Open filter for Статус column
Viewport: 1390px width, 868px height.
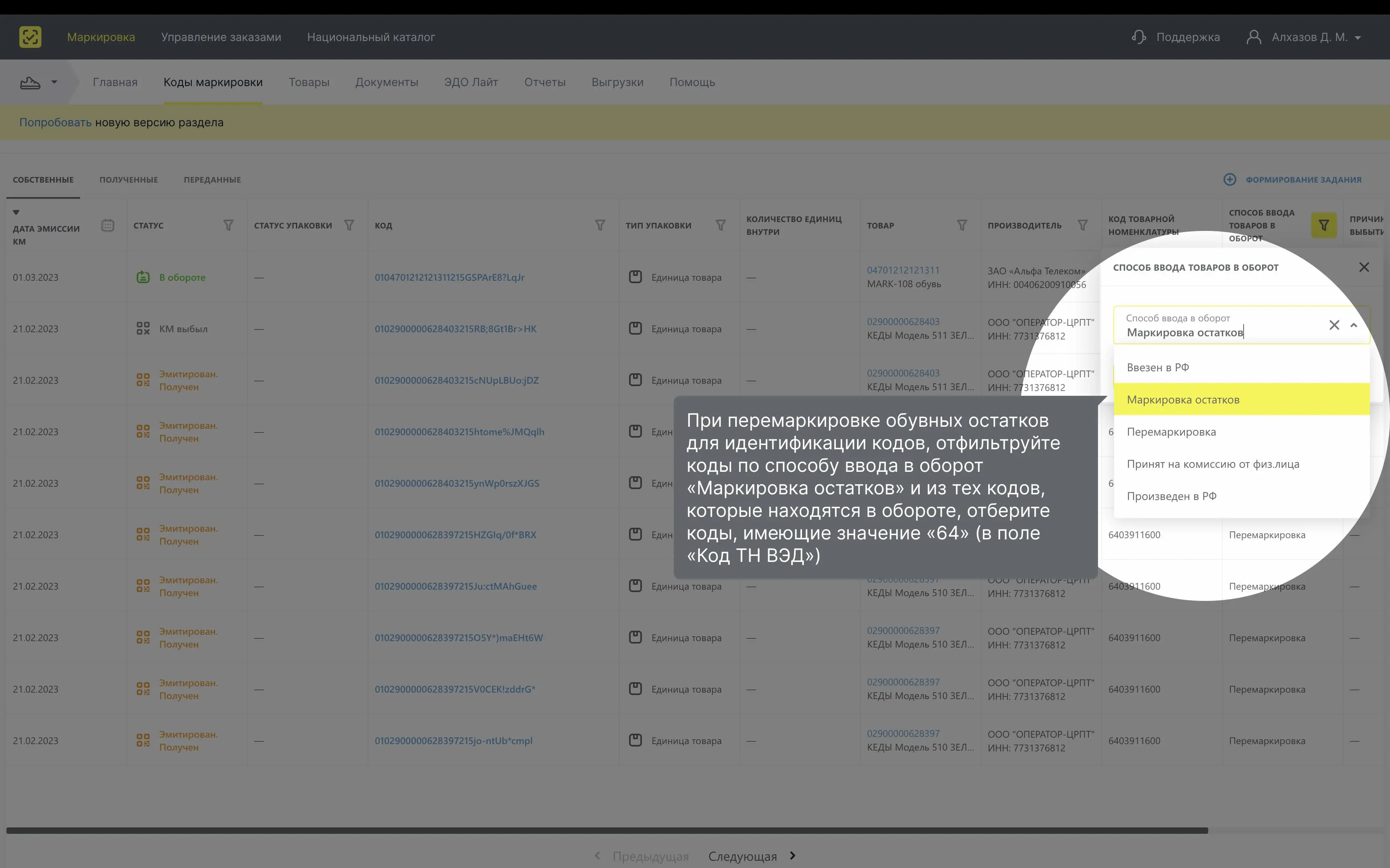[x=228, y=225]
